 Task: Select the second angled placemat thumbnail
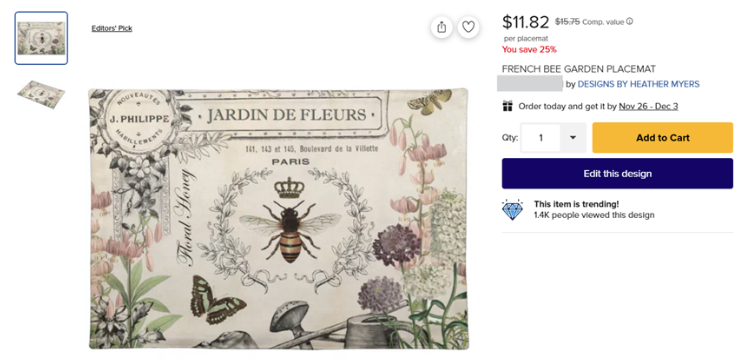tap(41, 94)
